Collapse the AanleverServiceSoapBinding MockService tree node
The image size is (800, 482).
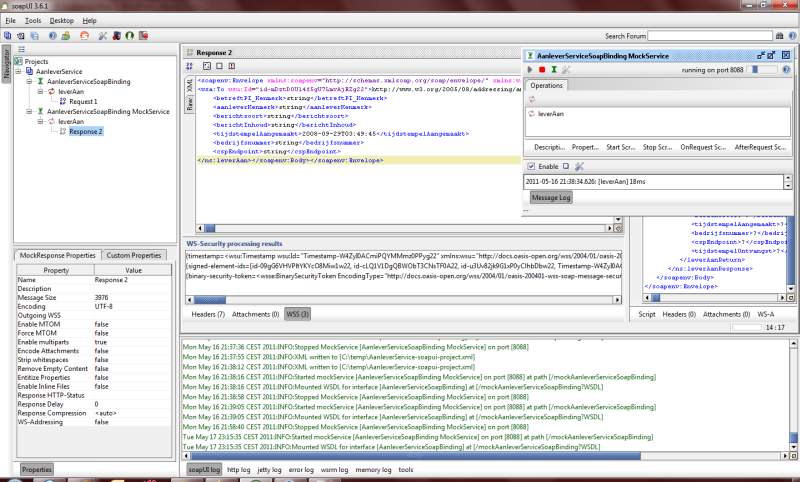pyautogui.click(x=28, y=111)
